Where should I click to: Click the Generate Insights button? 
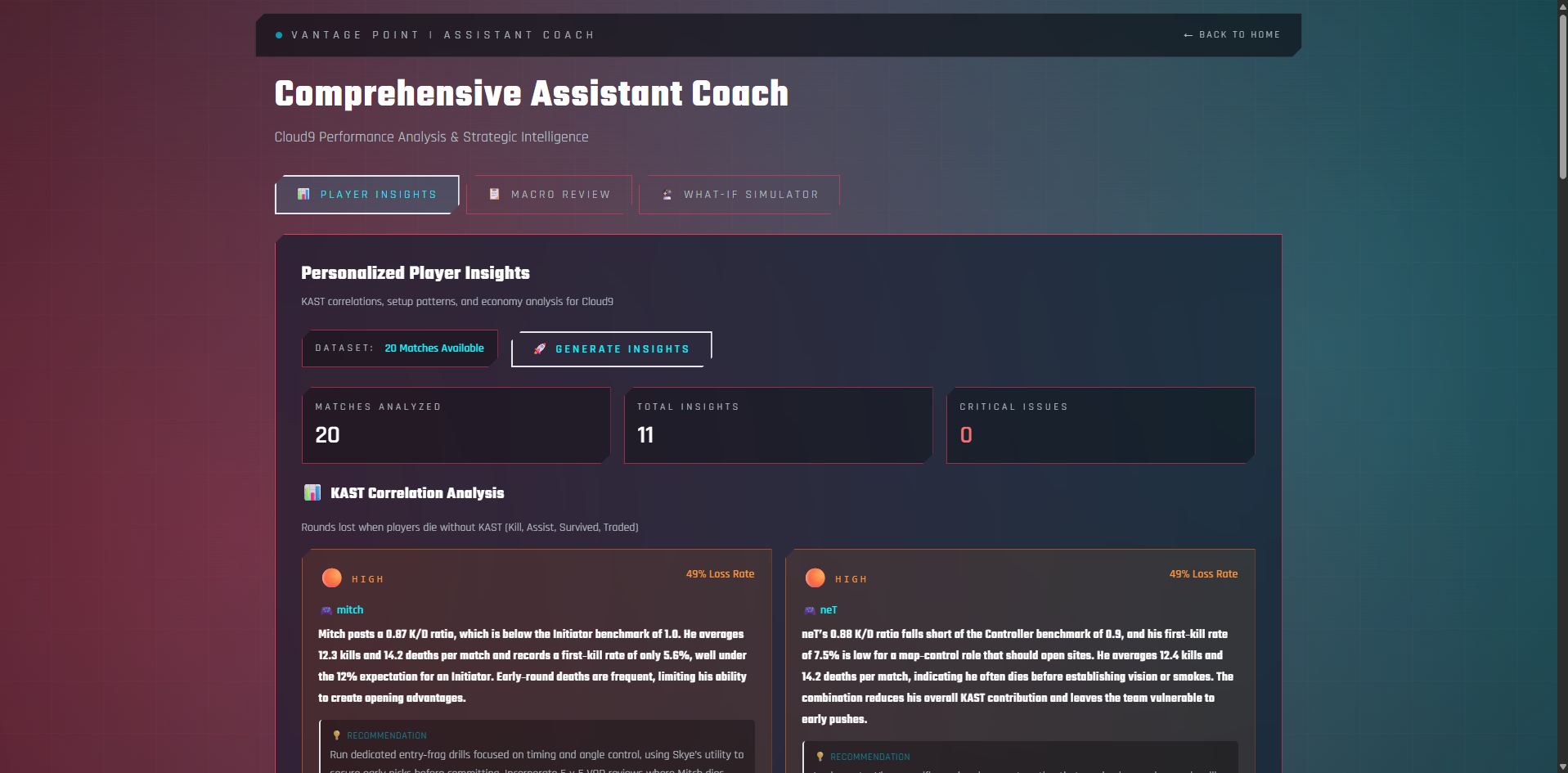point(612,349)
